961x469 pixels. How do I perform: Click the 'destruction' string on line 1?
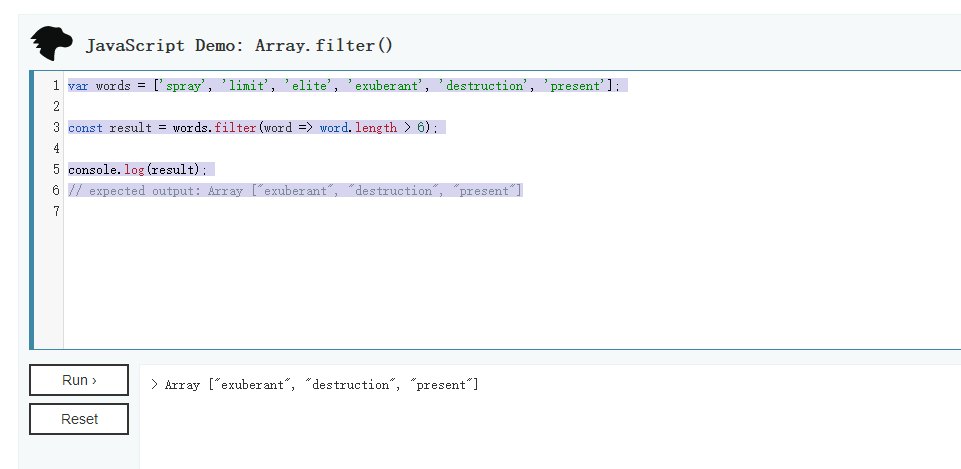482,86
